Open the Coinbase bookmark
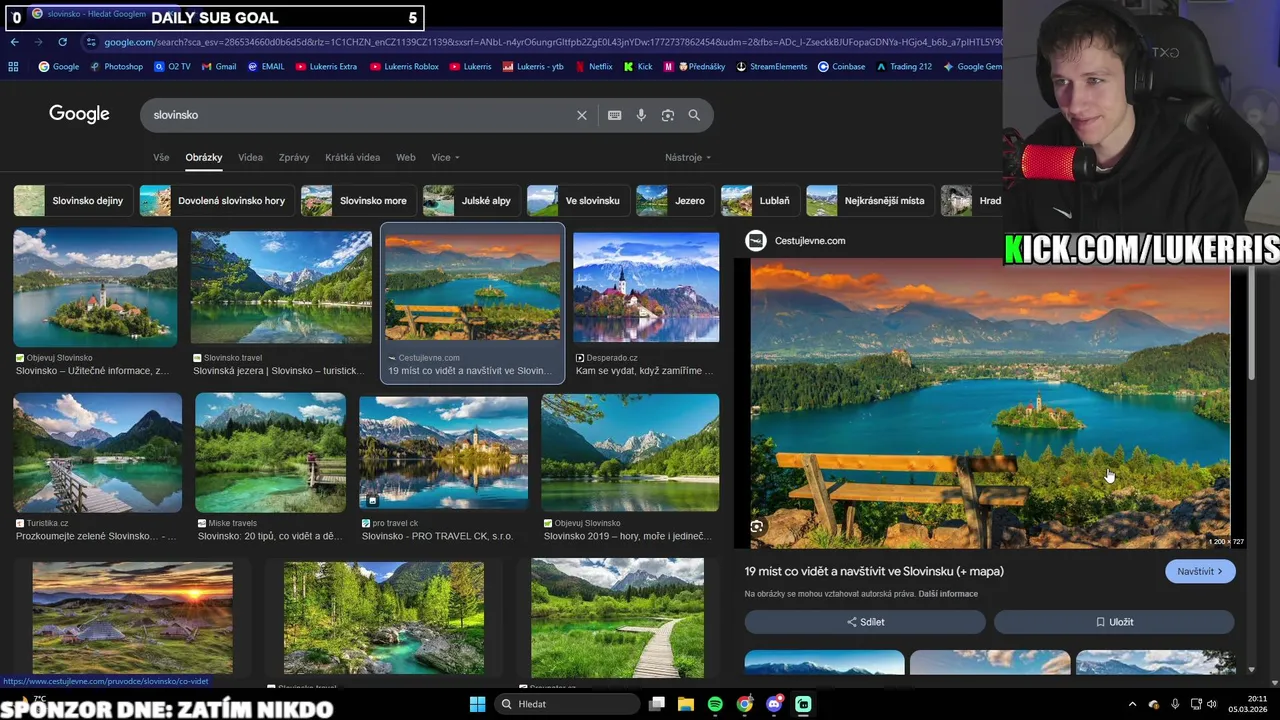The image size is (1280, 720). [840, 67]
